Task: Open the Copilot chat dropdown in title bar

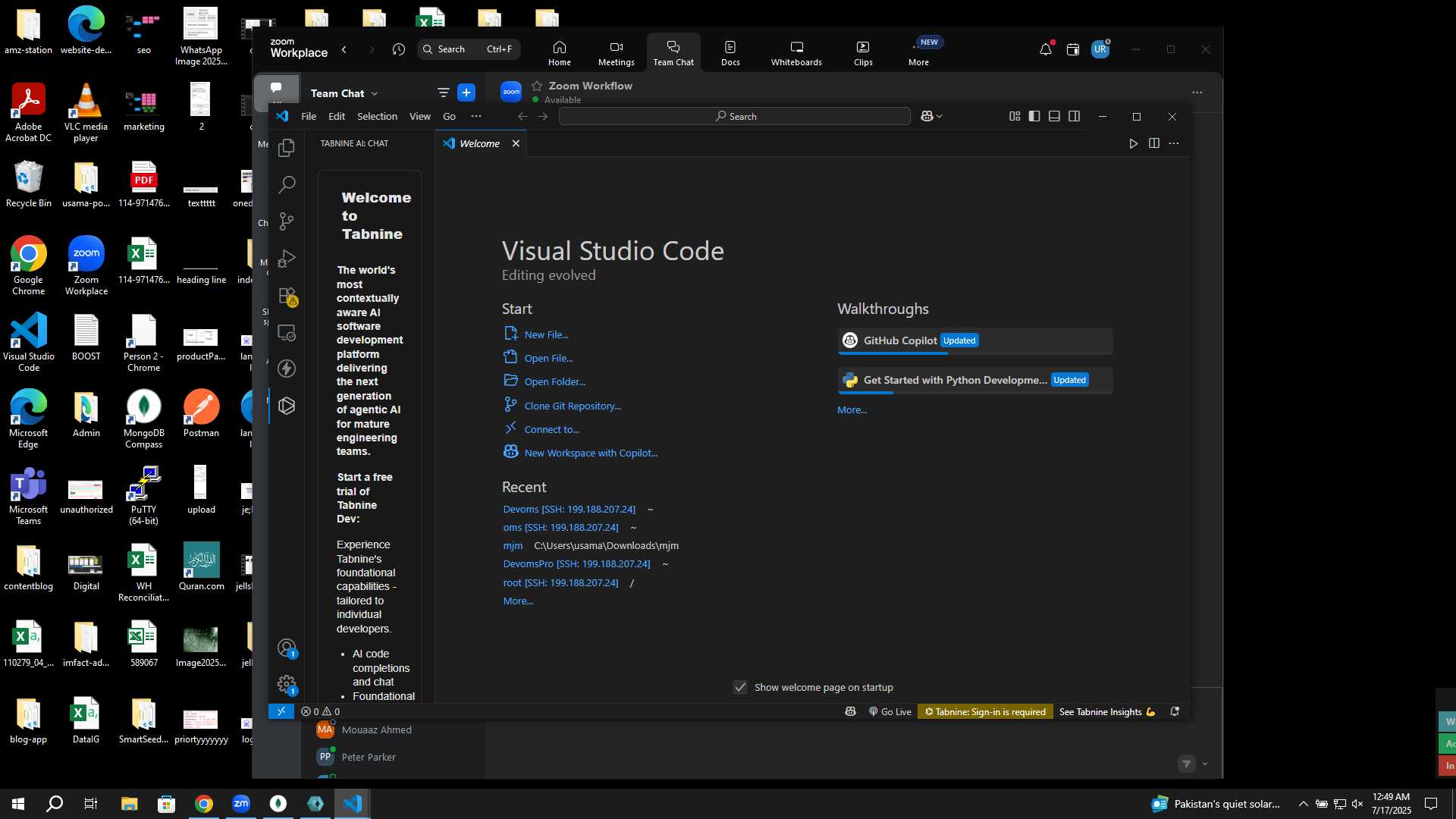Action: pyautogui.click(x=931, y=116)
